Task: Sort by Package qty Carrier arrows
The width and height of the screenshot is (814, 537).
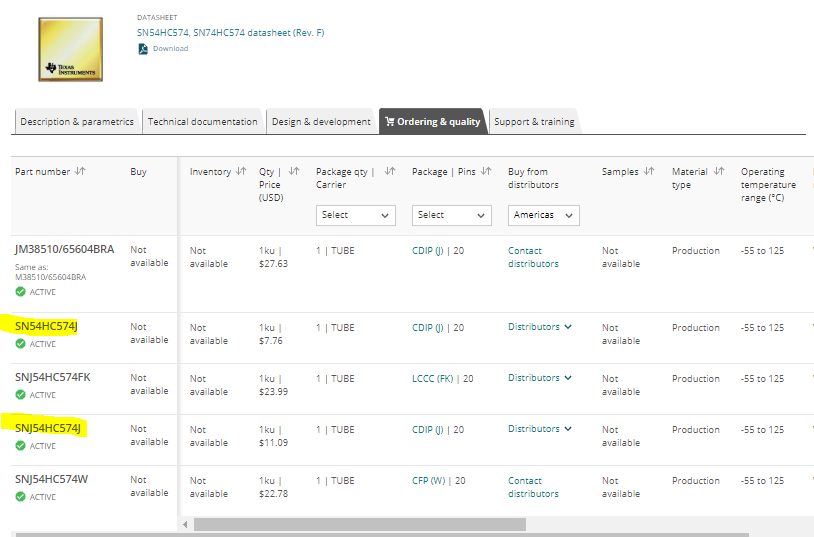Action: tap(390, 171)
